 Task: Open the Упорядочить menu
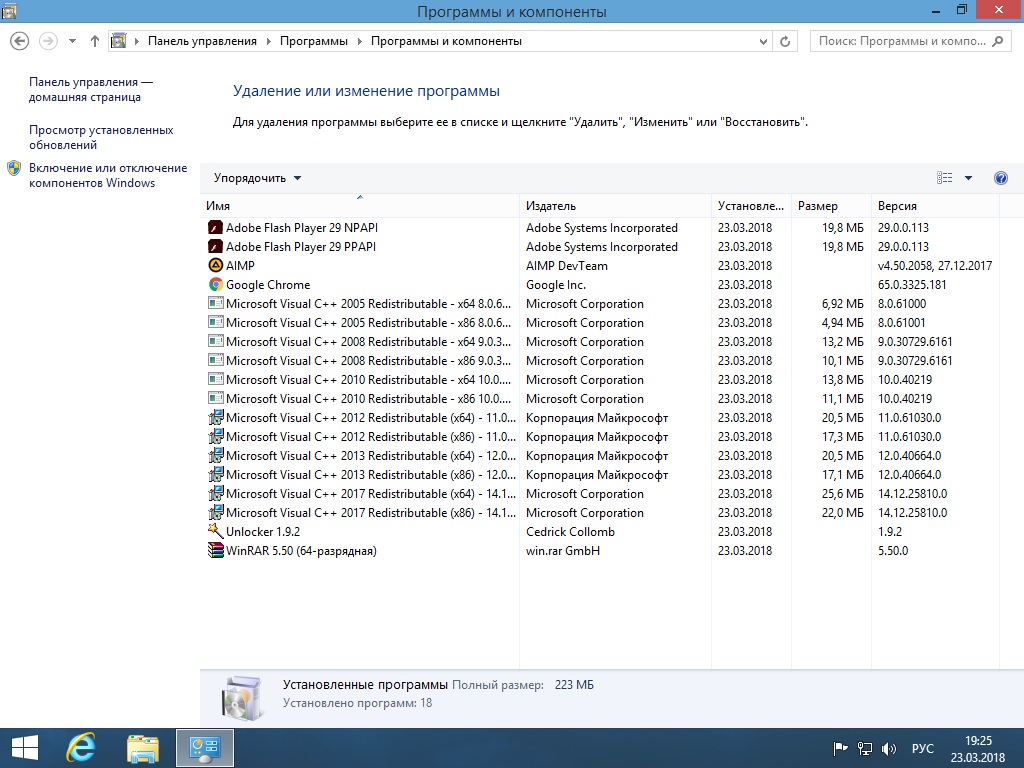(257, 178)
